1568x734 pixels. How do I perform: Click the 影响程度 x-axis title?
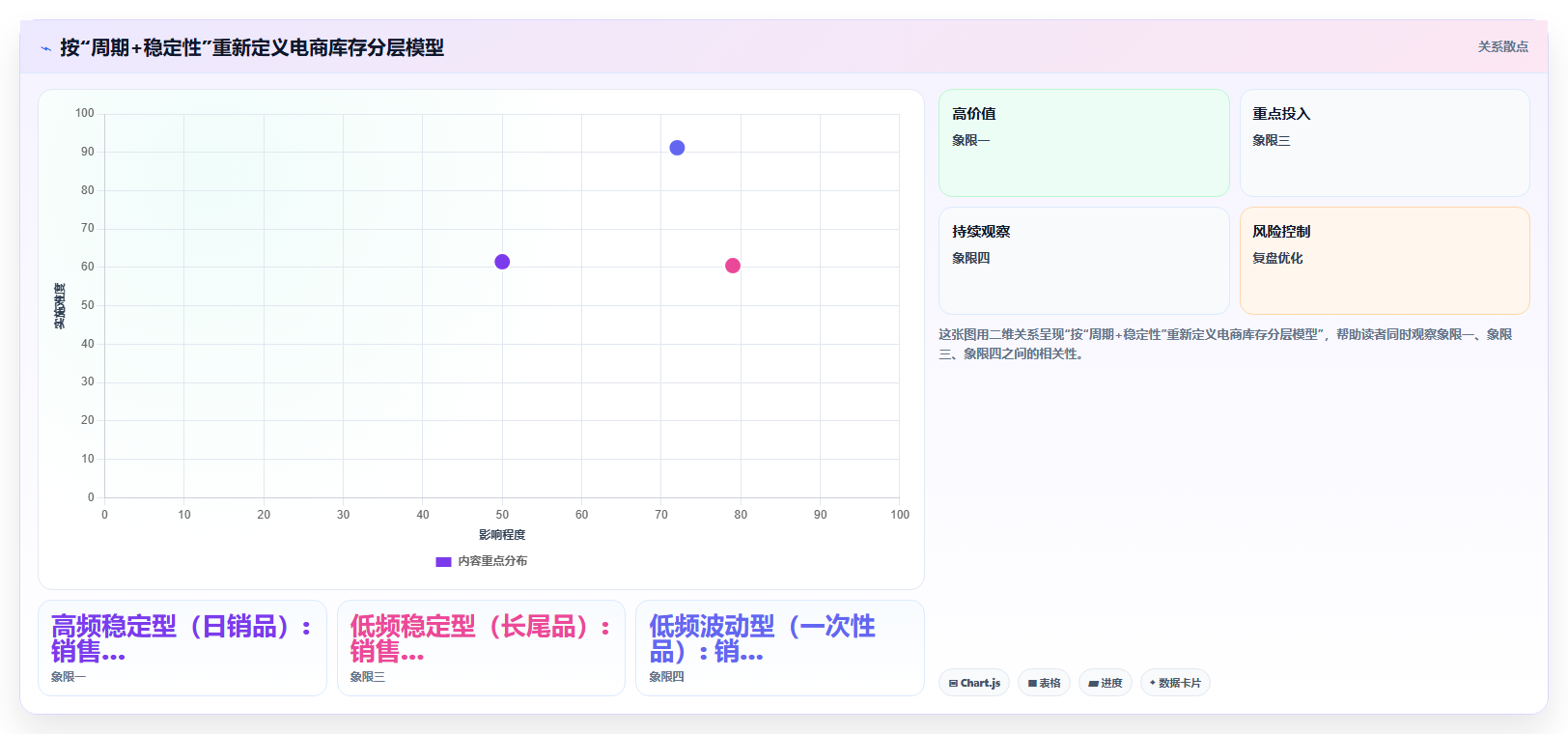point(502,535)
